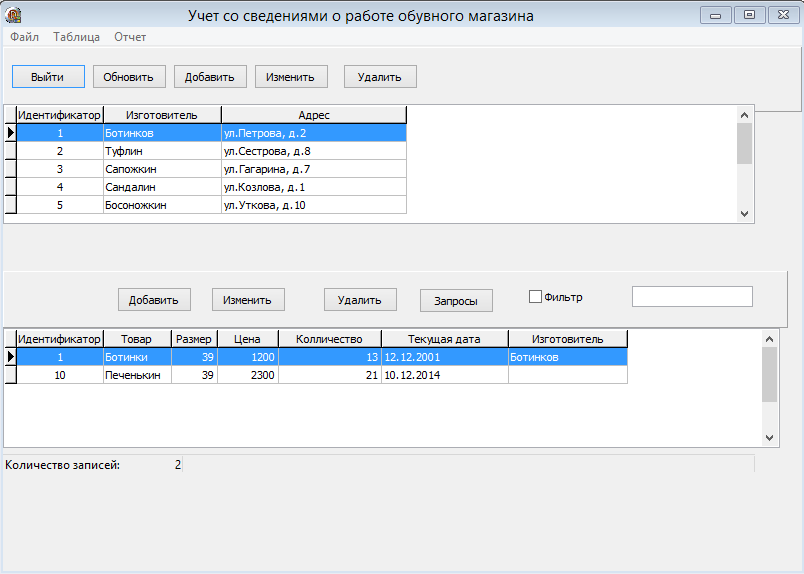
Task: Click address ул.Сестрова, д.8
Action: (x=314, y=151)
